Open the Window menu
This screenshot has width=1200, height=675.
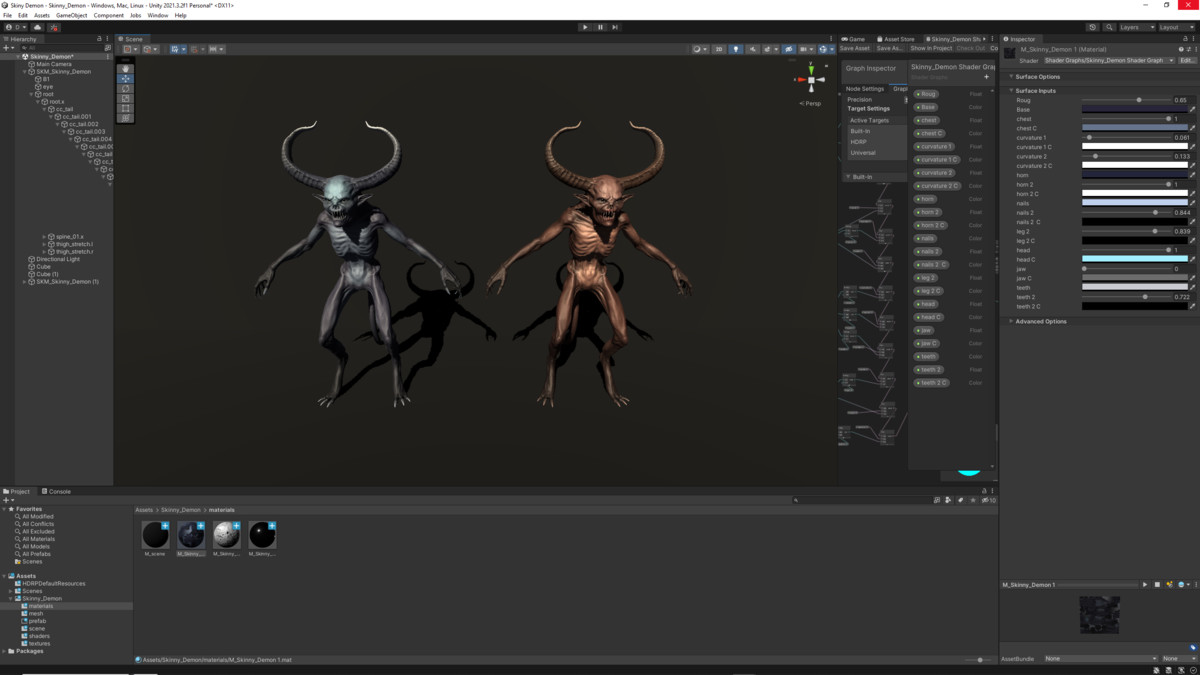pyautogui.click(x=158, y=15)
